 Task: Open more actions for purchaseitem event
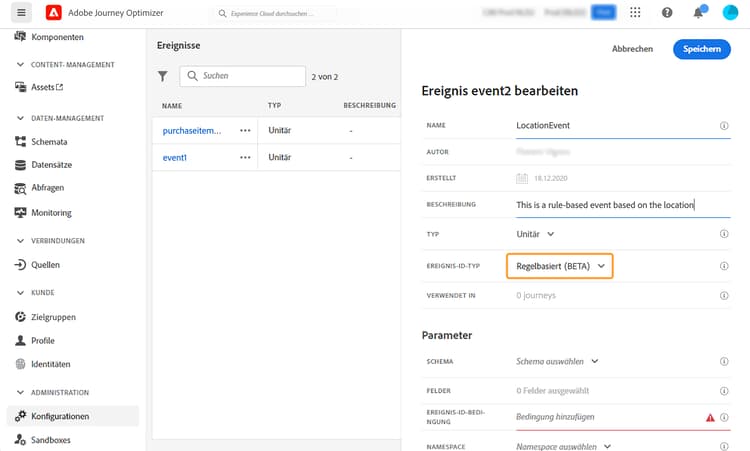point(245,130)
